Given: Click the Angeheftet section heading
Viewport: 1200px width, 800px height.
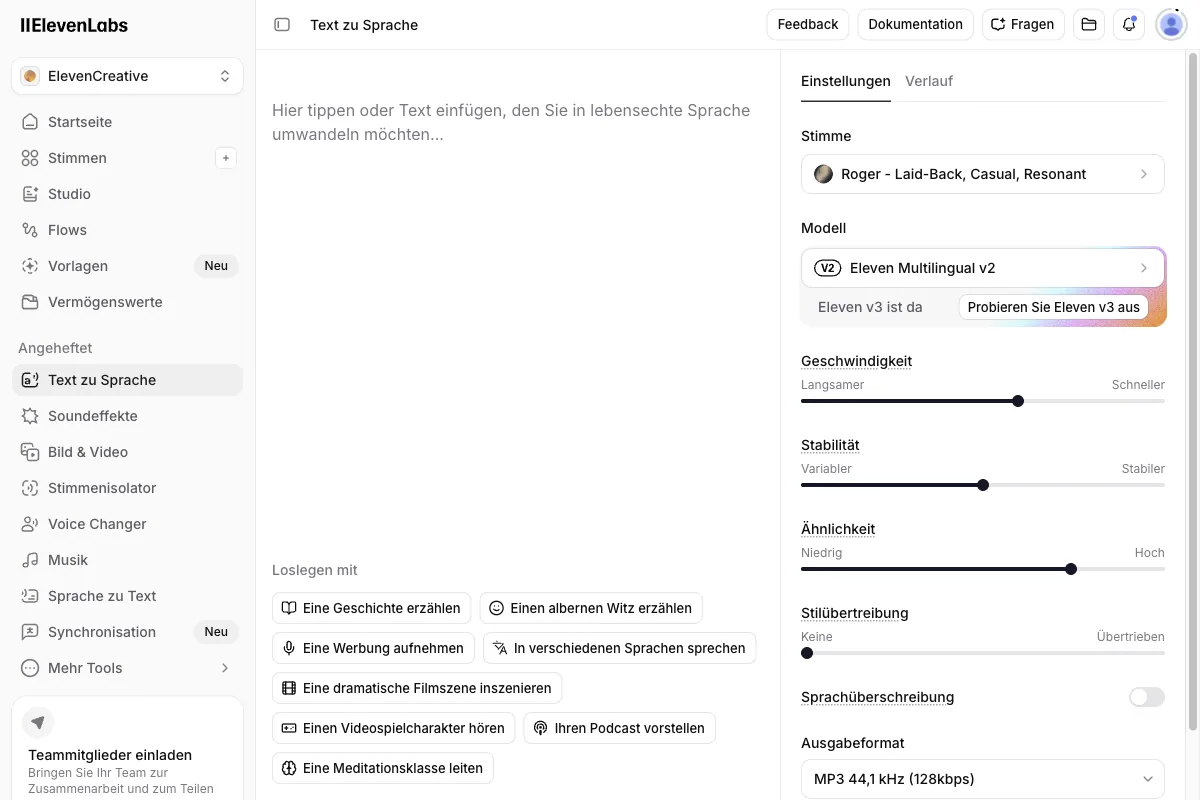Looking at the screenshot, I should 55,348.
